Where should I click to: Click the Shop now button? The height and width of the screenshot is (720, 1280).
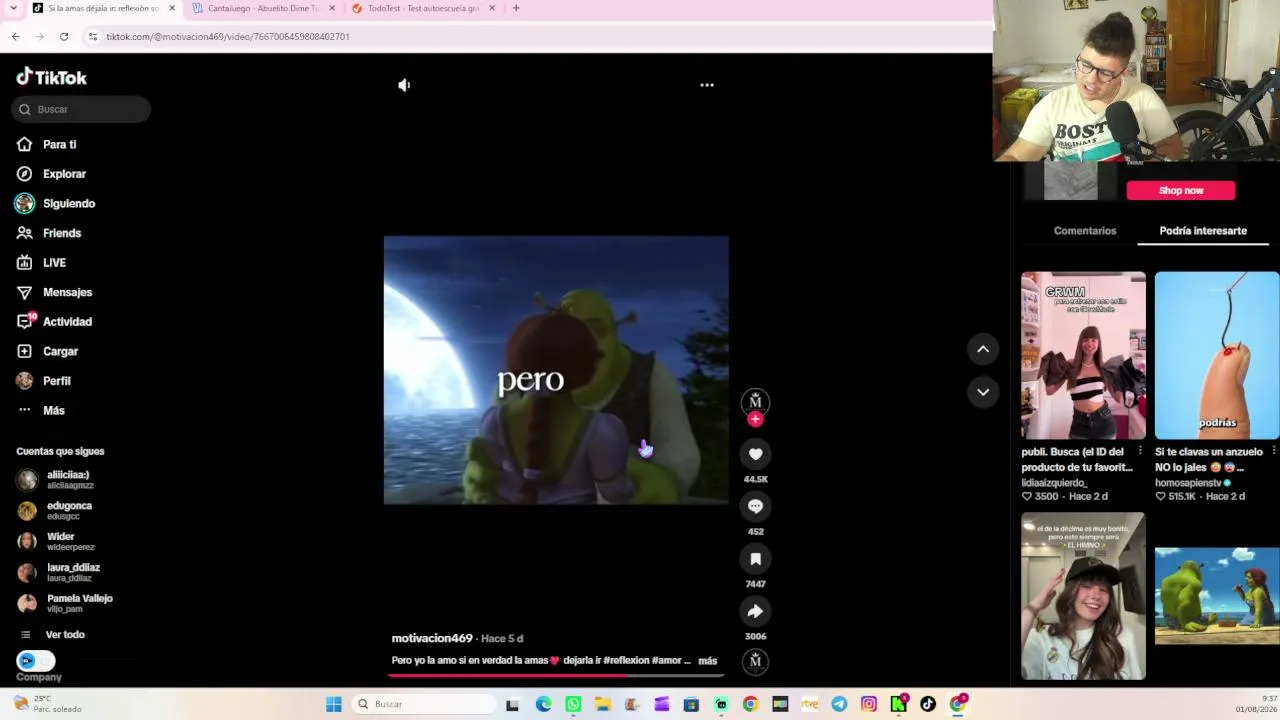pyautogui.click(x=1181, y=190)
